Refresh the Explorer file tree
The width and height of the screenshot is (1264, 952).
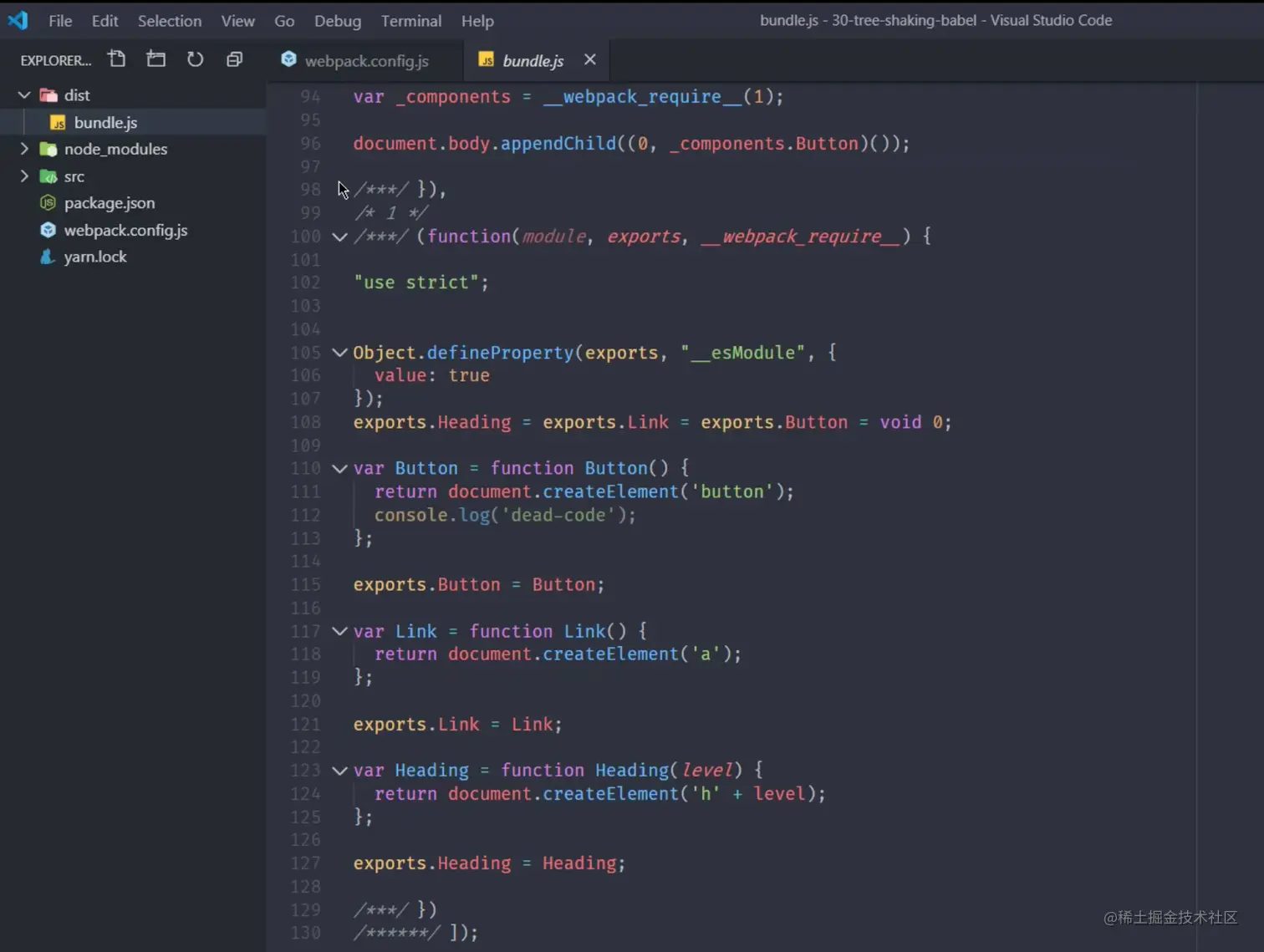click(x=195, y=59)
